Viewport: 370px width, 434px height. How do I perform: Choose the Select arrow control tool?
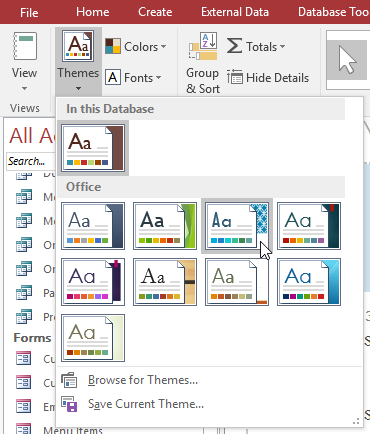pyautogui.click(x=347, y=60)
